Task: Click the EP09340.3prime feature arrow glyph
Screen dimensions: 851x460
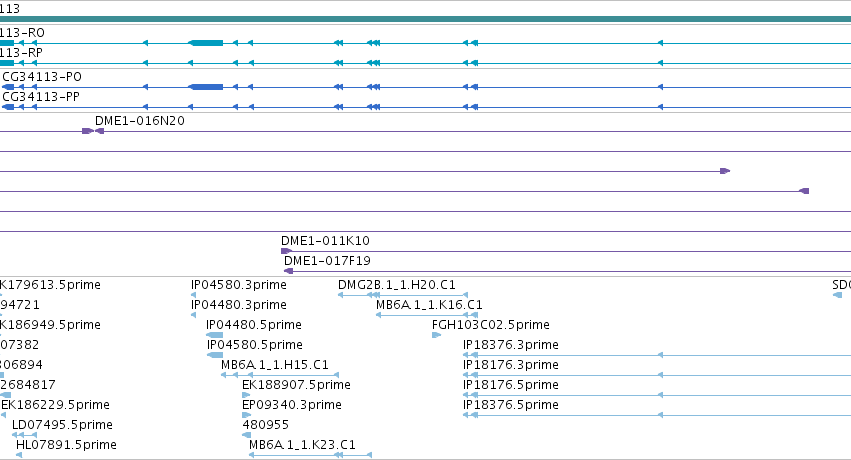Action: click(x=246, y=415)
